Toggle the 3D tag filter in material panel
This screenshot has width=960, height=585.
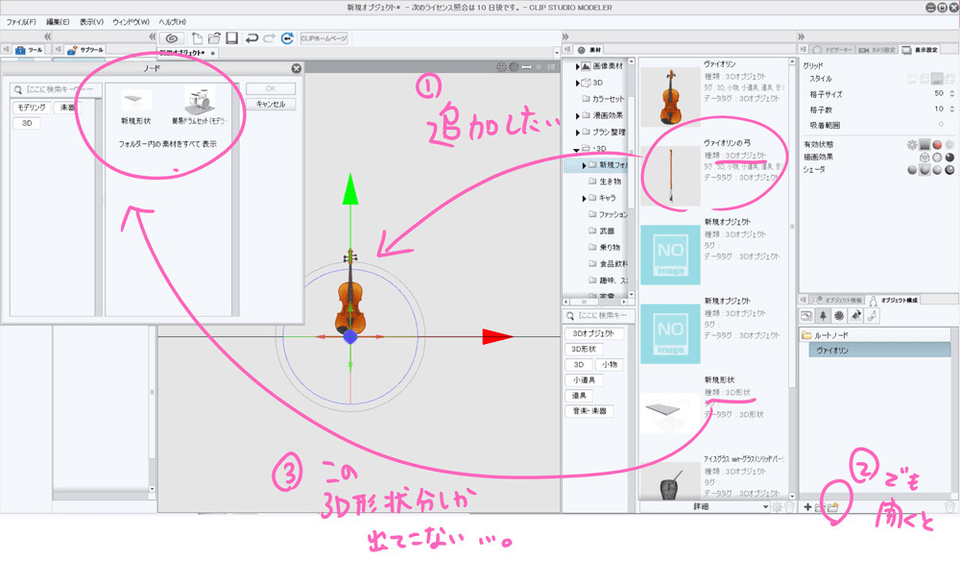pyautogui.click(x=578, y=365)
